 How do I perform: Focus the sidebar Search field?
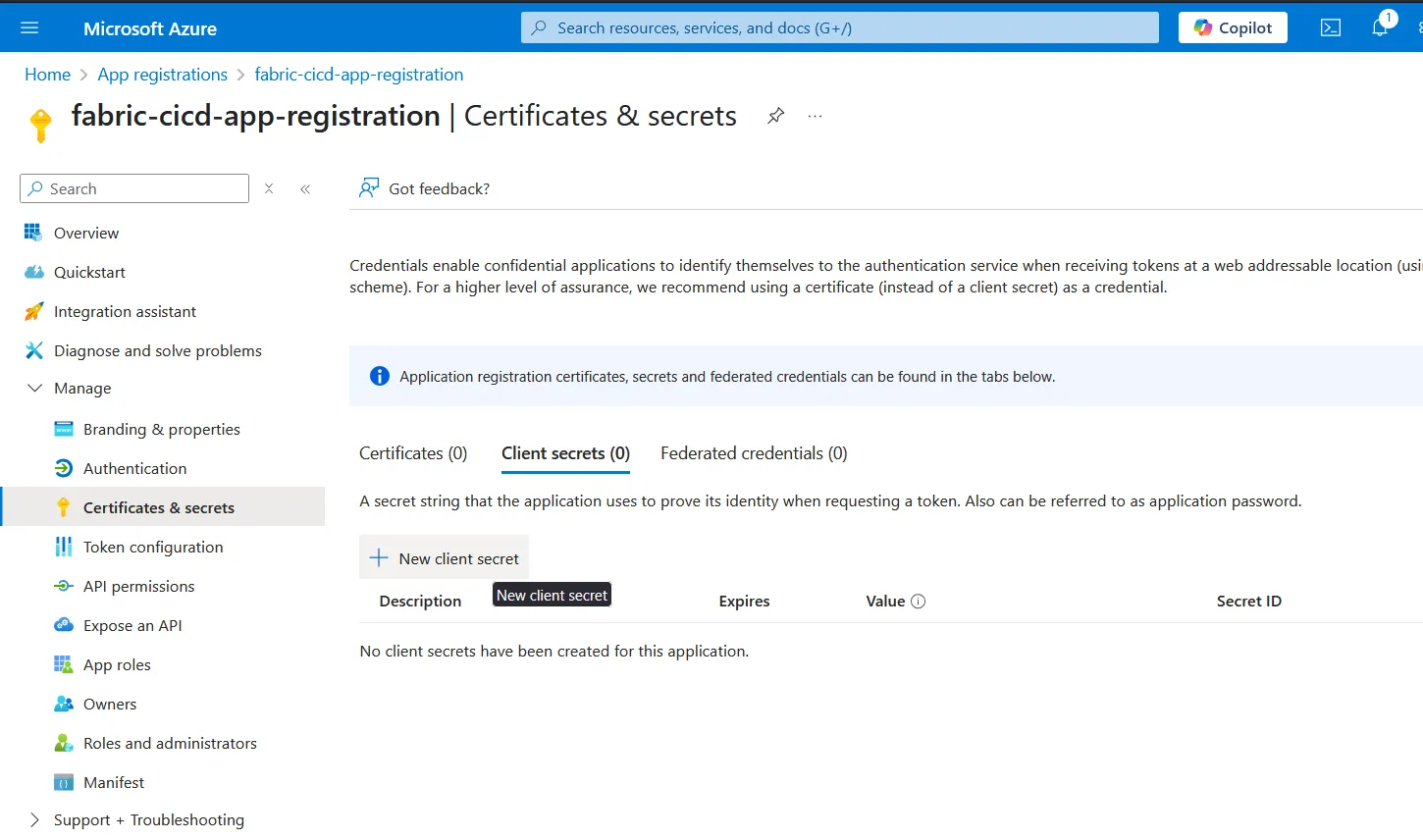pos(134,188)
